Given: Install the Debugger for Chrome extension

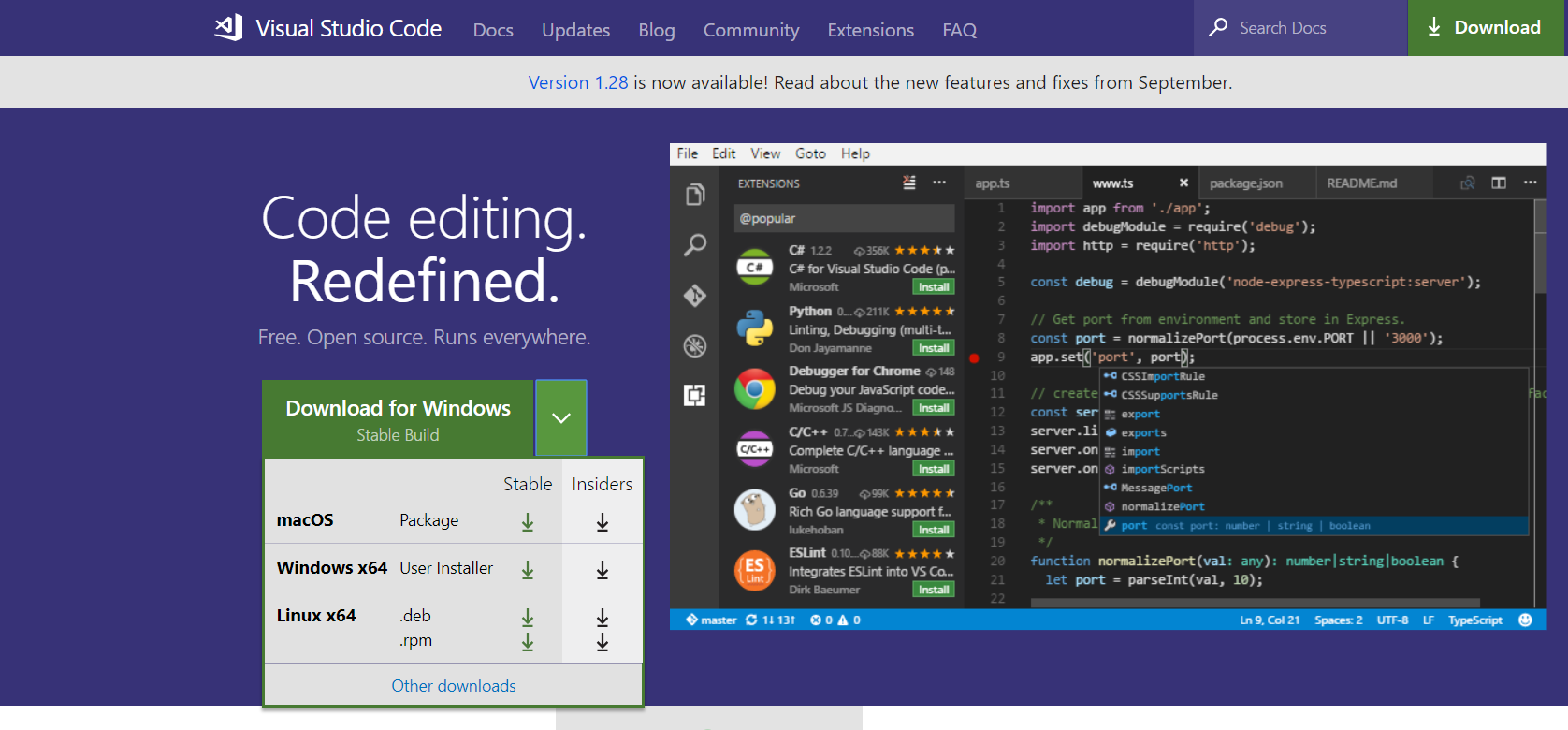Looking at the screenshot, I should pos(934,408).
